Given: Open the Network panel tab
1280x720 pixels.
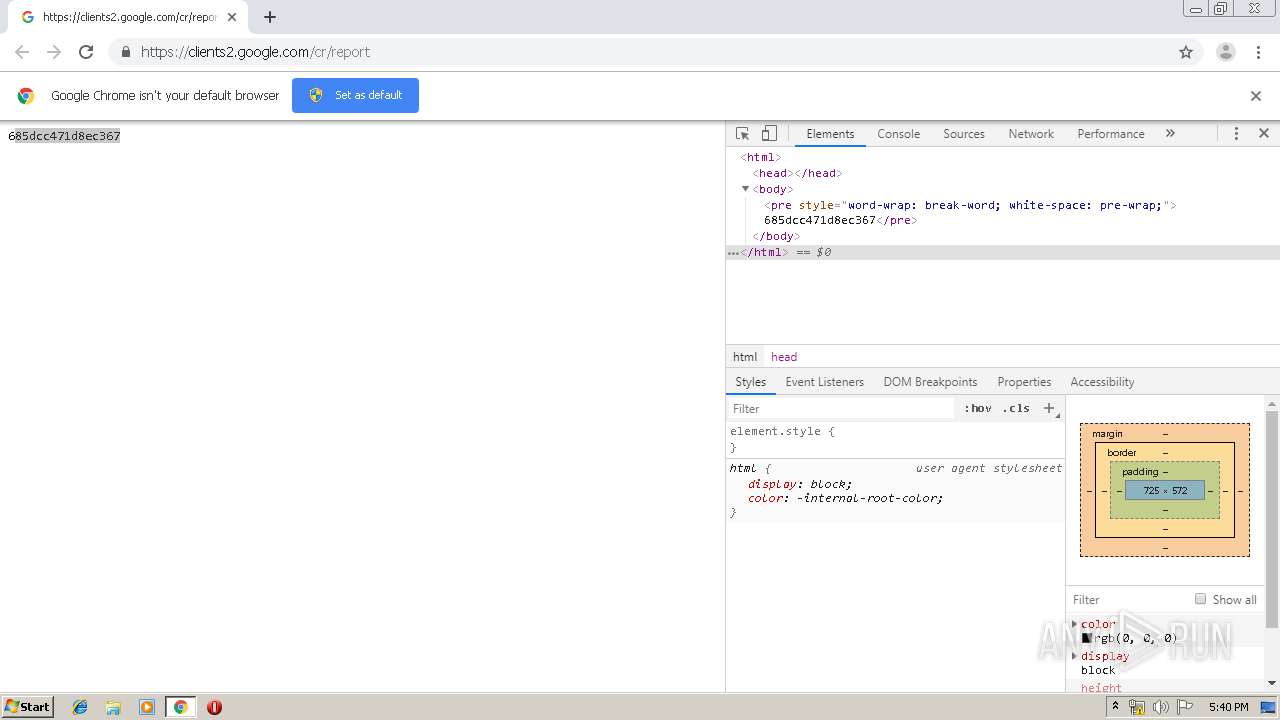Looking at the screenshot, I should pos(1031,134).
